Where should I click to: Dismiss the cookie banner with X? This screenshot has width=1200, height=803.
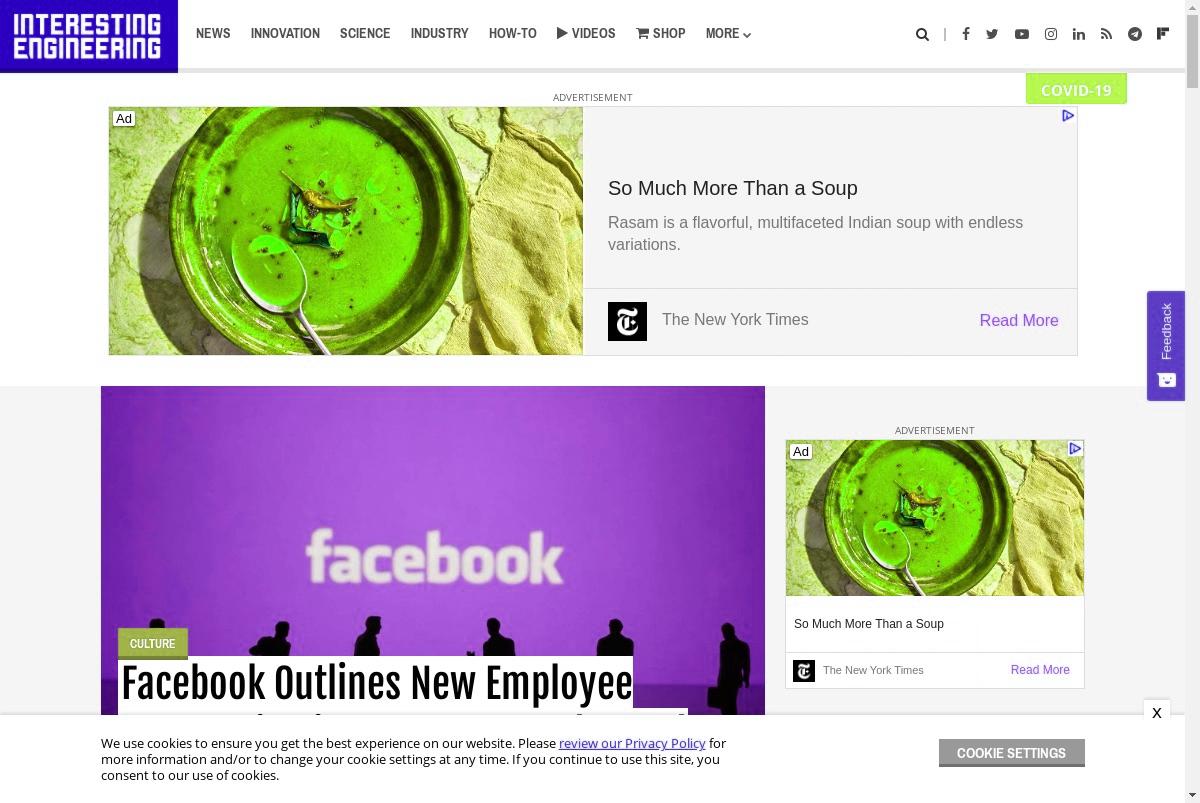tap(1156, 713)
